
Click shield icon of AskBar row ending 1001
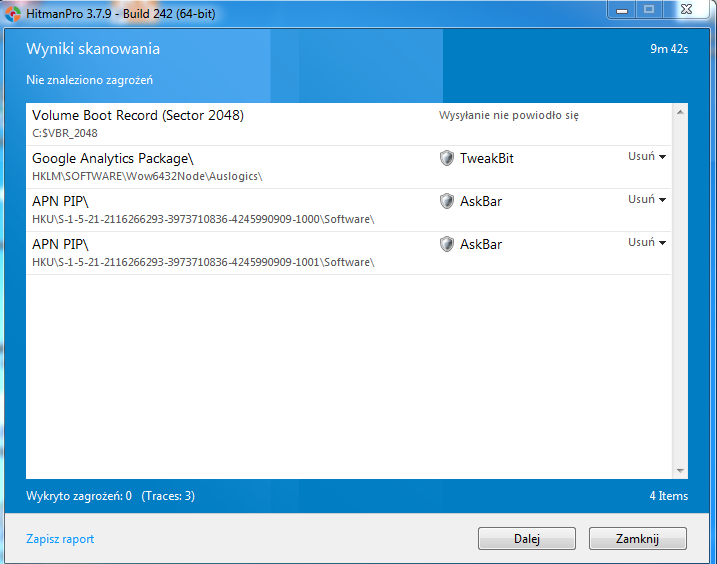[x=446, y=244]
